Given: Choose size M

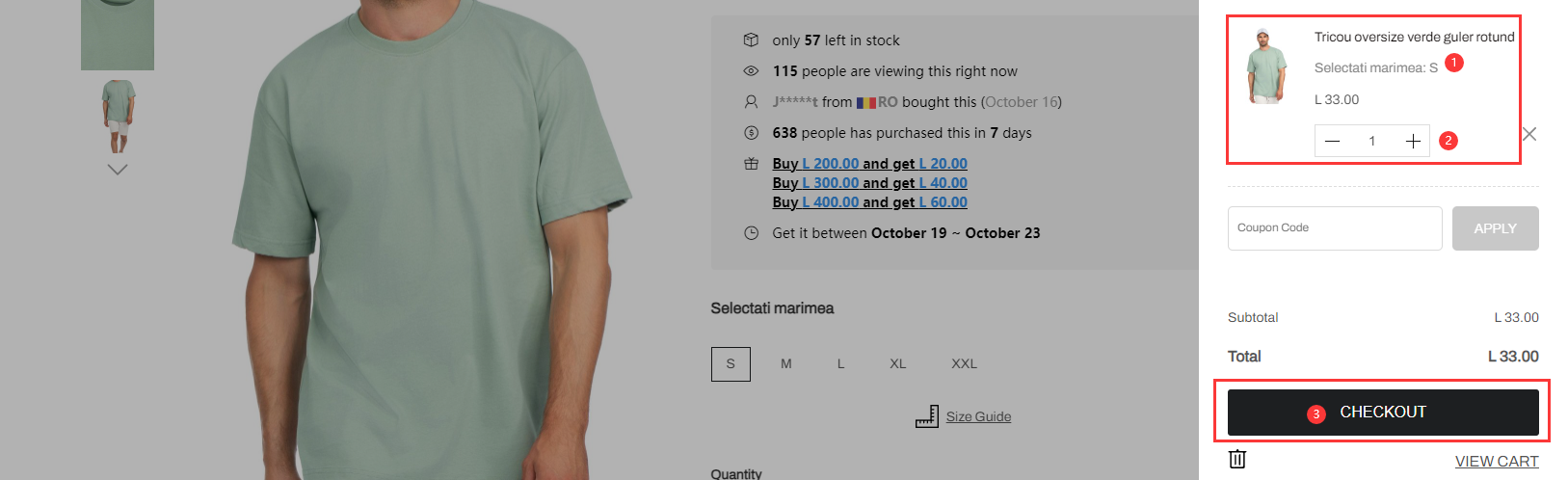Looking at the screenshot, I should 786,364.
